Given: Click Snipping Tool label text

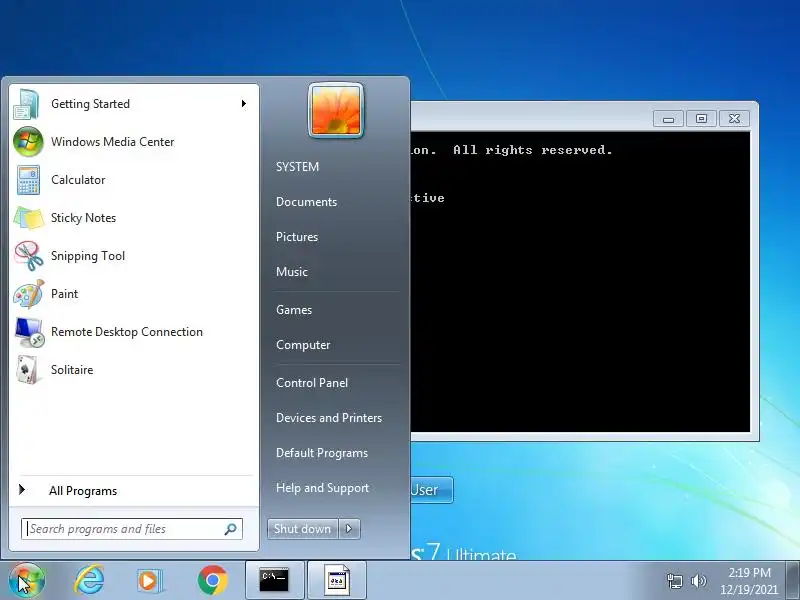Looking at the screenshot, I should tap(88, 256).
